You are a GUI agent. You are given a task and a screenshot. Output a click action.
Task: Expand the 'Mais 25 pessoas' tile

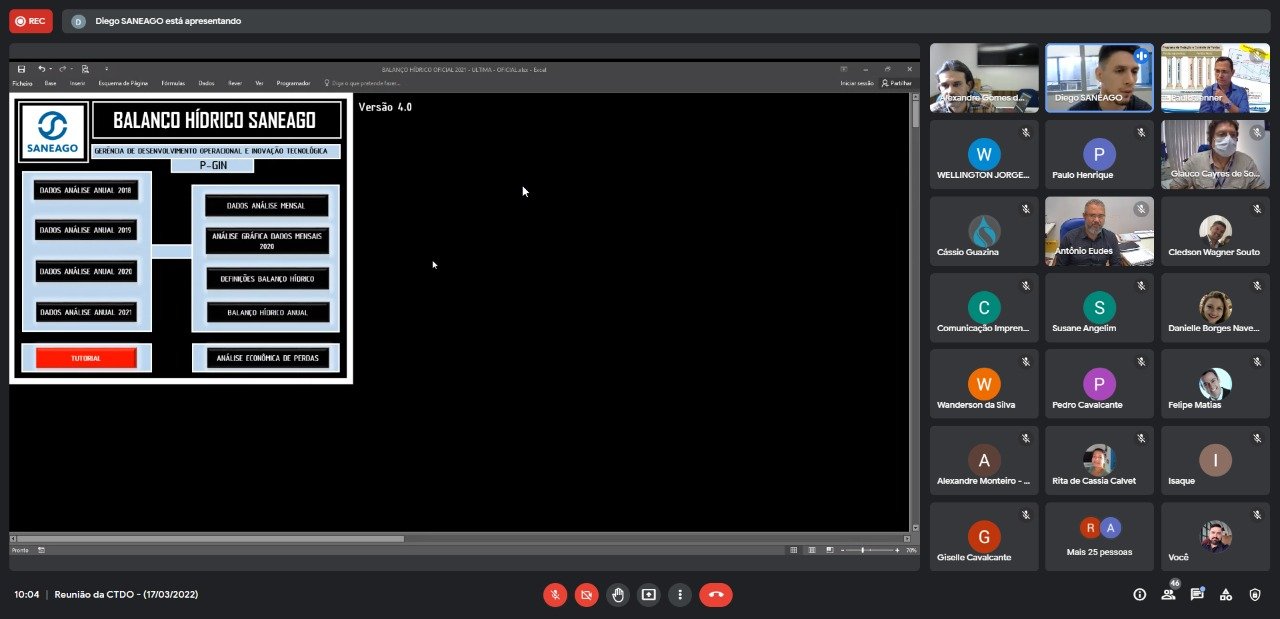(1099, 537)
